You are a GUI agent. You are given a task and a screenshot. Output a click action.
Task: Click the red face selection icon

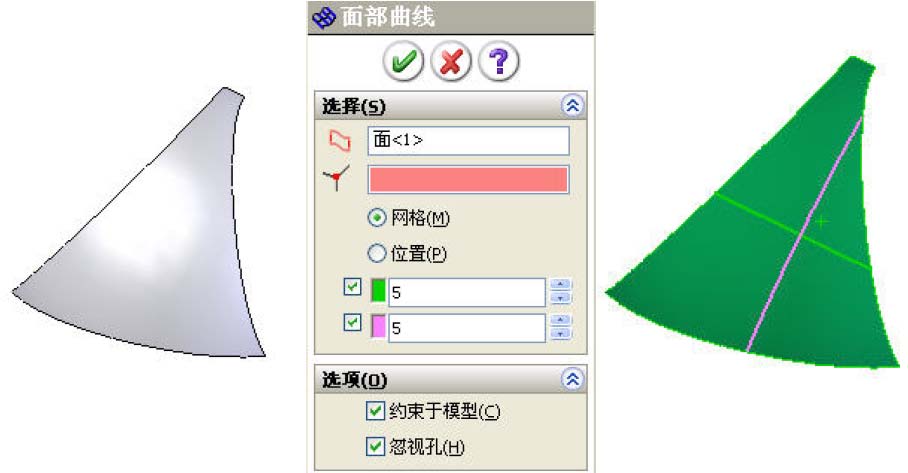[x=340, y=141]
